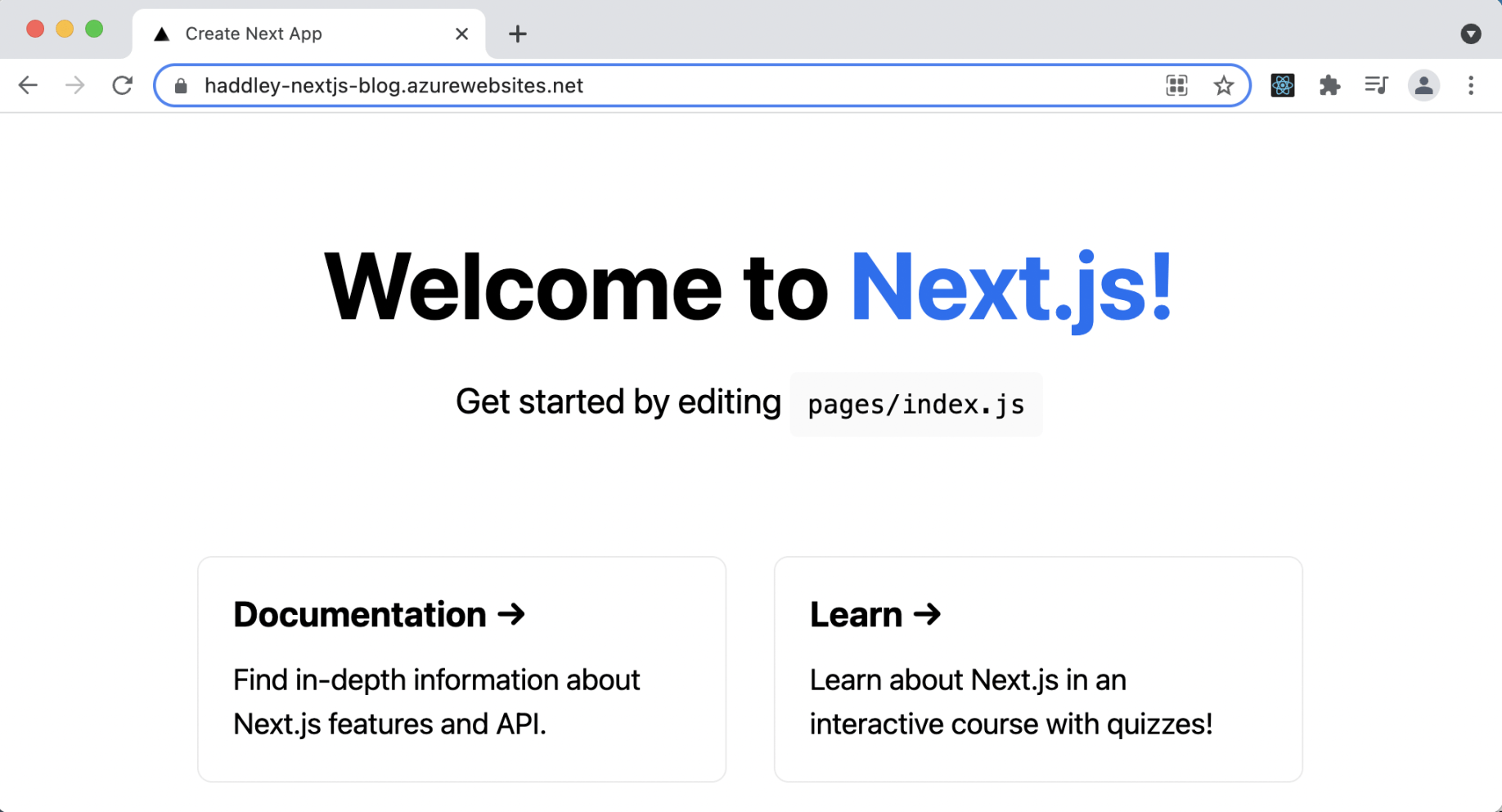Open a new browser tab
The image size is (1502, 812).
click(x=517, y=34)
